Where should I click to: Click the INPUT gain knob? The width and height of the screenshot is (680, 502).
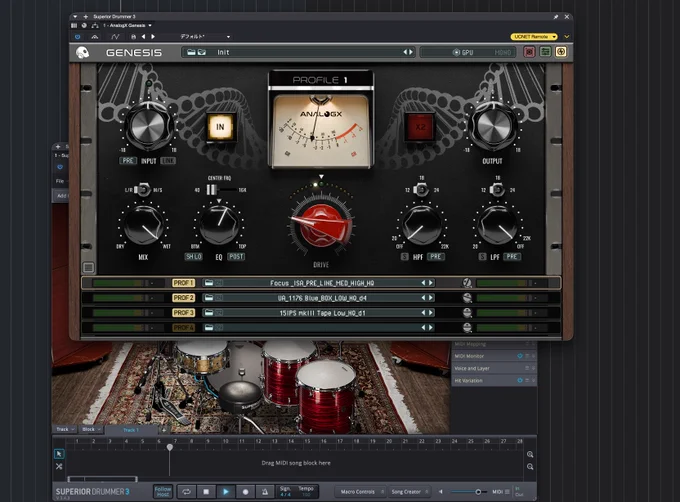[148, 127]
